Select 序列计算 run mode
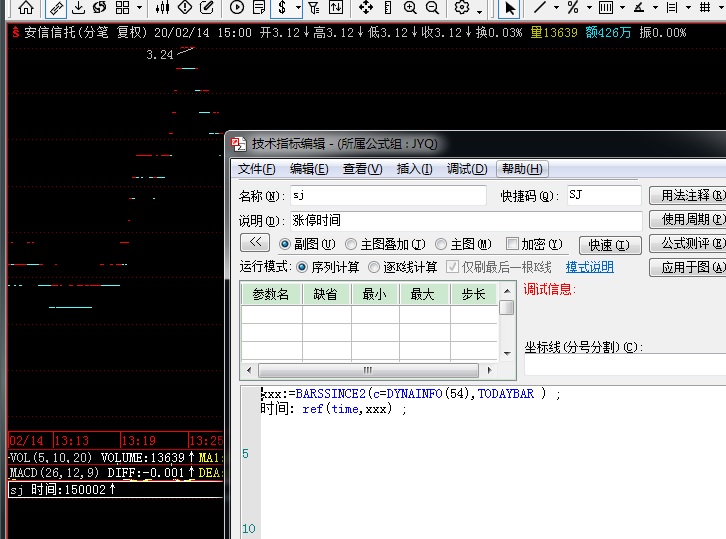 click(302, 267)
